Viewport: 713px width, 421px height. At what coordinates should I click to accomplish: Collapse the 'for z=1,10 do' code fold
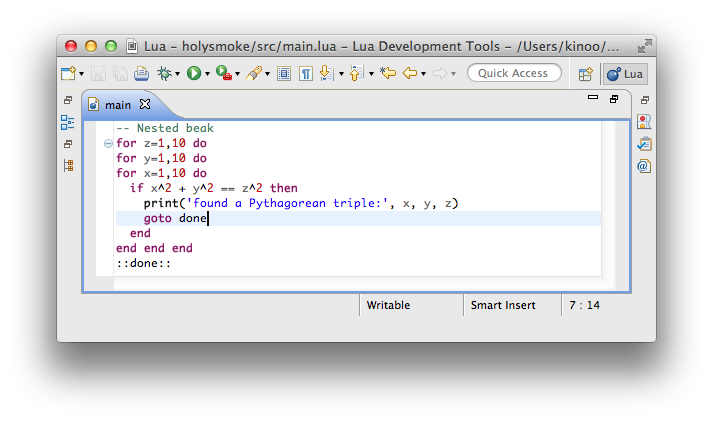tap(108, 144)
